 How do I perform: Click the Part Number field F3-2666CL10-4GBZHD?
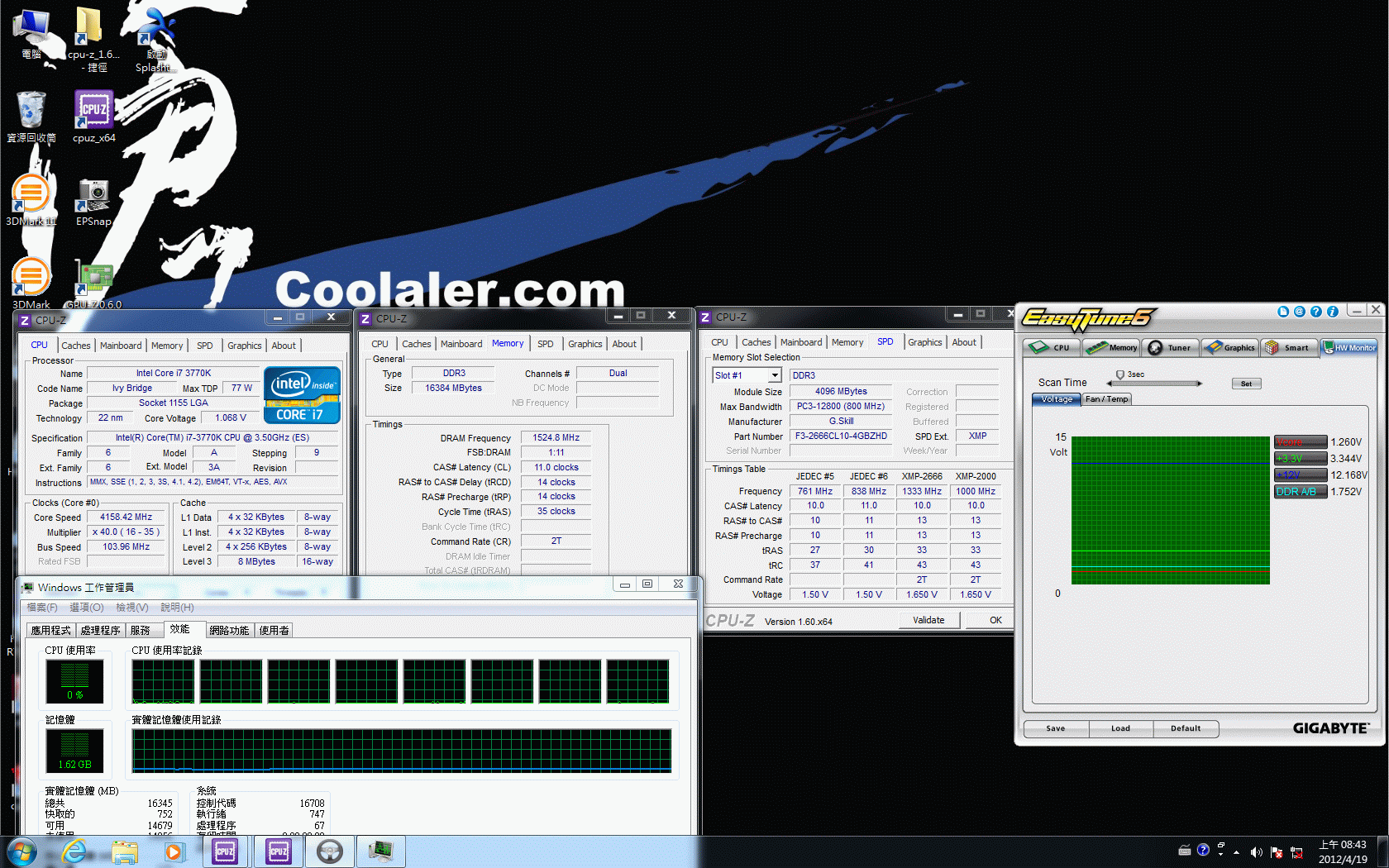(x=841, y=436)
